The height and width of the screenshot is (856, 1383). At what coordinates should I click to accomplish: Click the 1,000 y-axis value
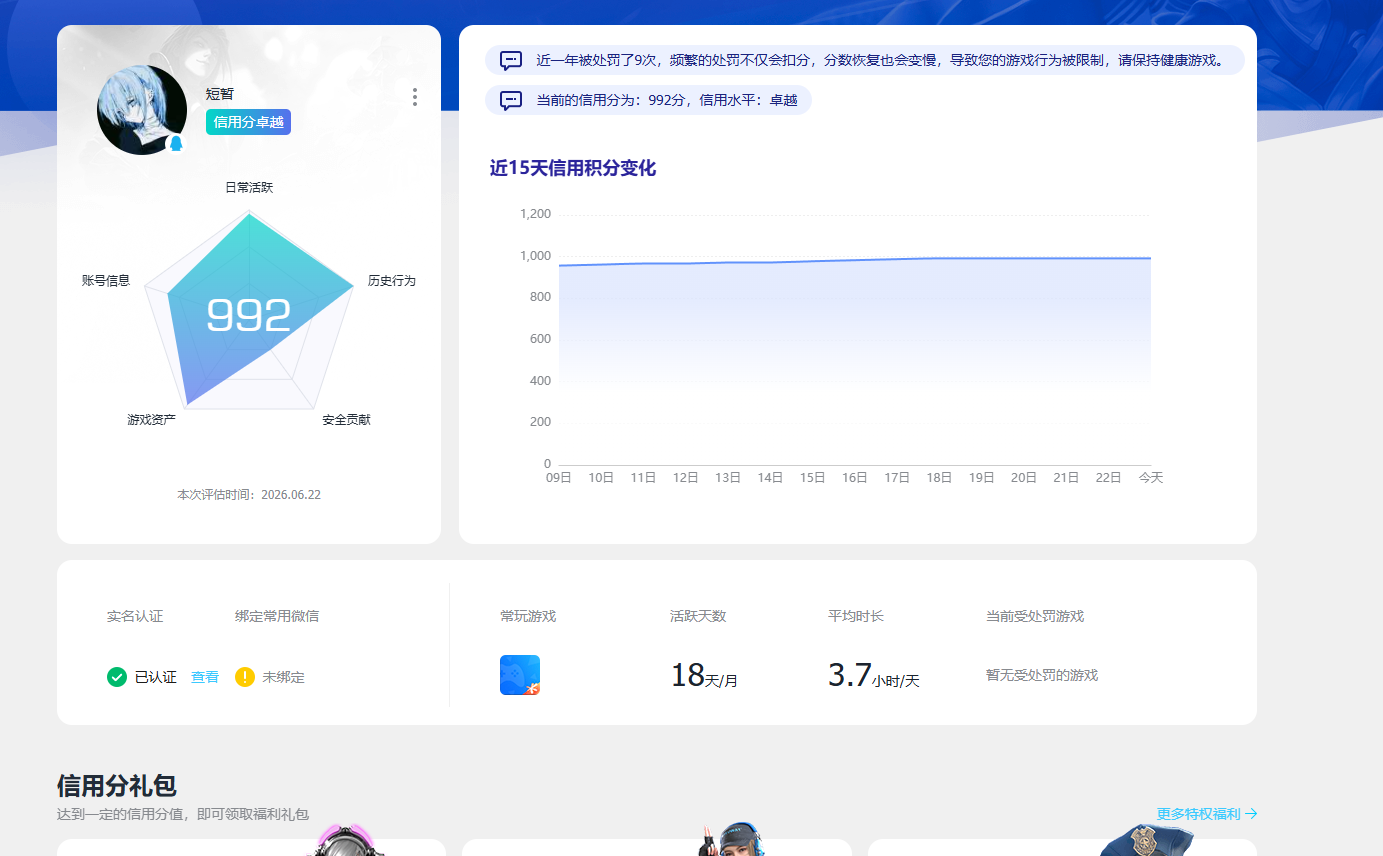[x=535, y=256]
